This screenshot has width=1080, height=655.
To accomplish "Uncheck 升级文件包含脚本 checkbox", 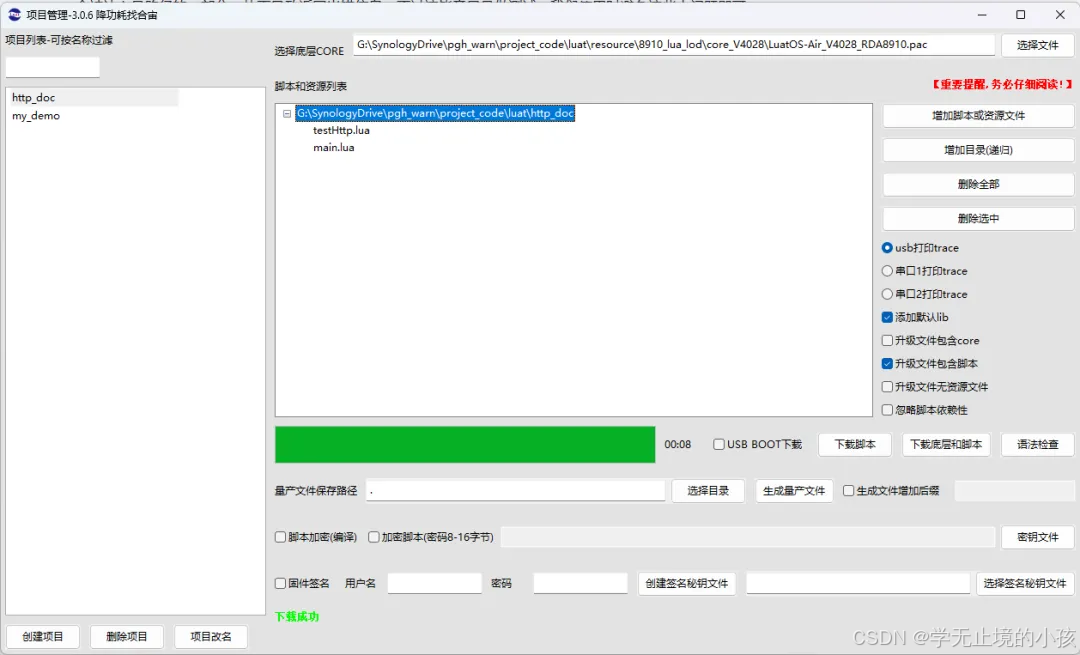I will (887, 364).
